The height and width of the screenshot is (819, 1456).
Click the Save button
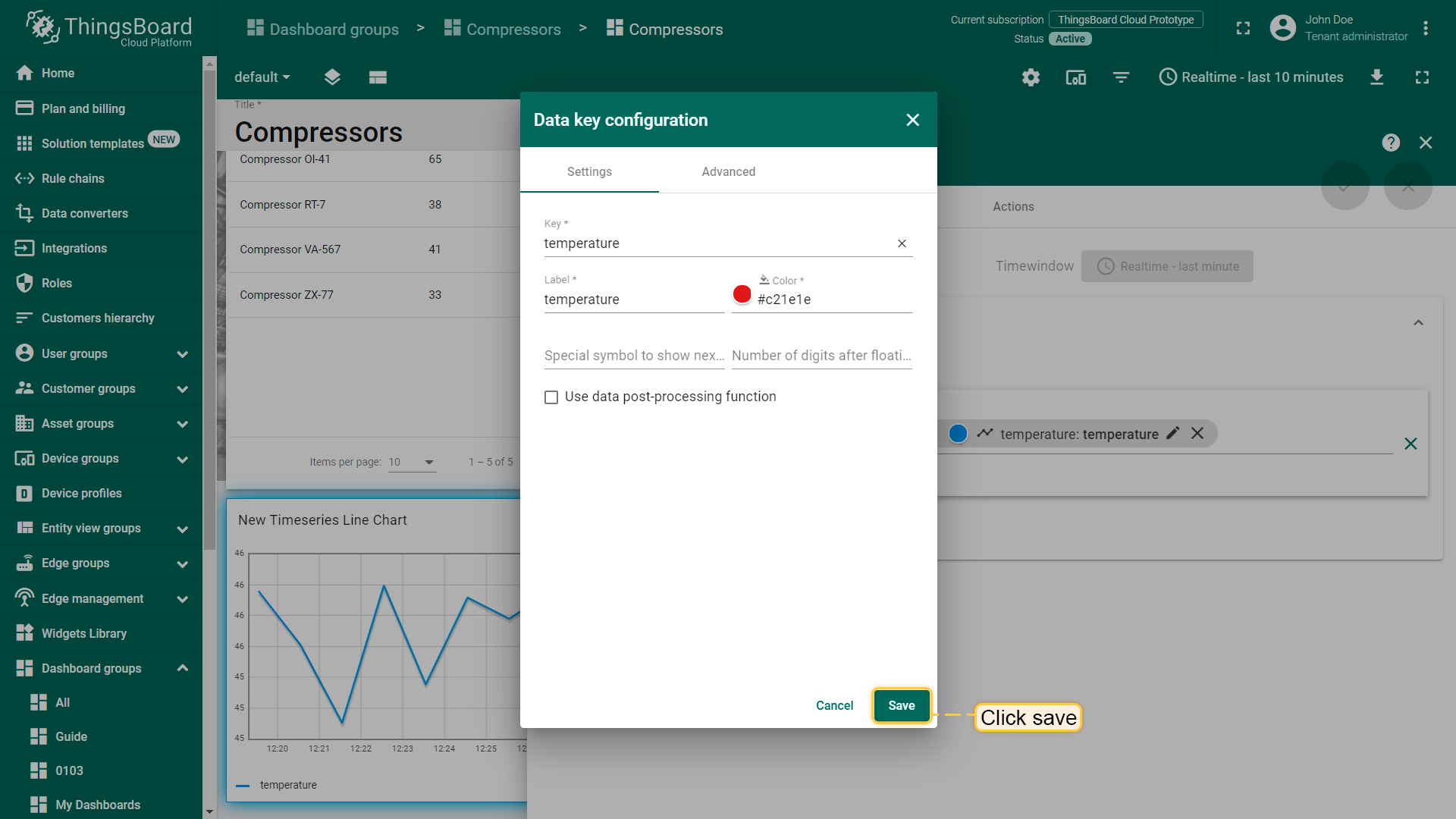(x=901, y=705)
